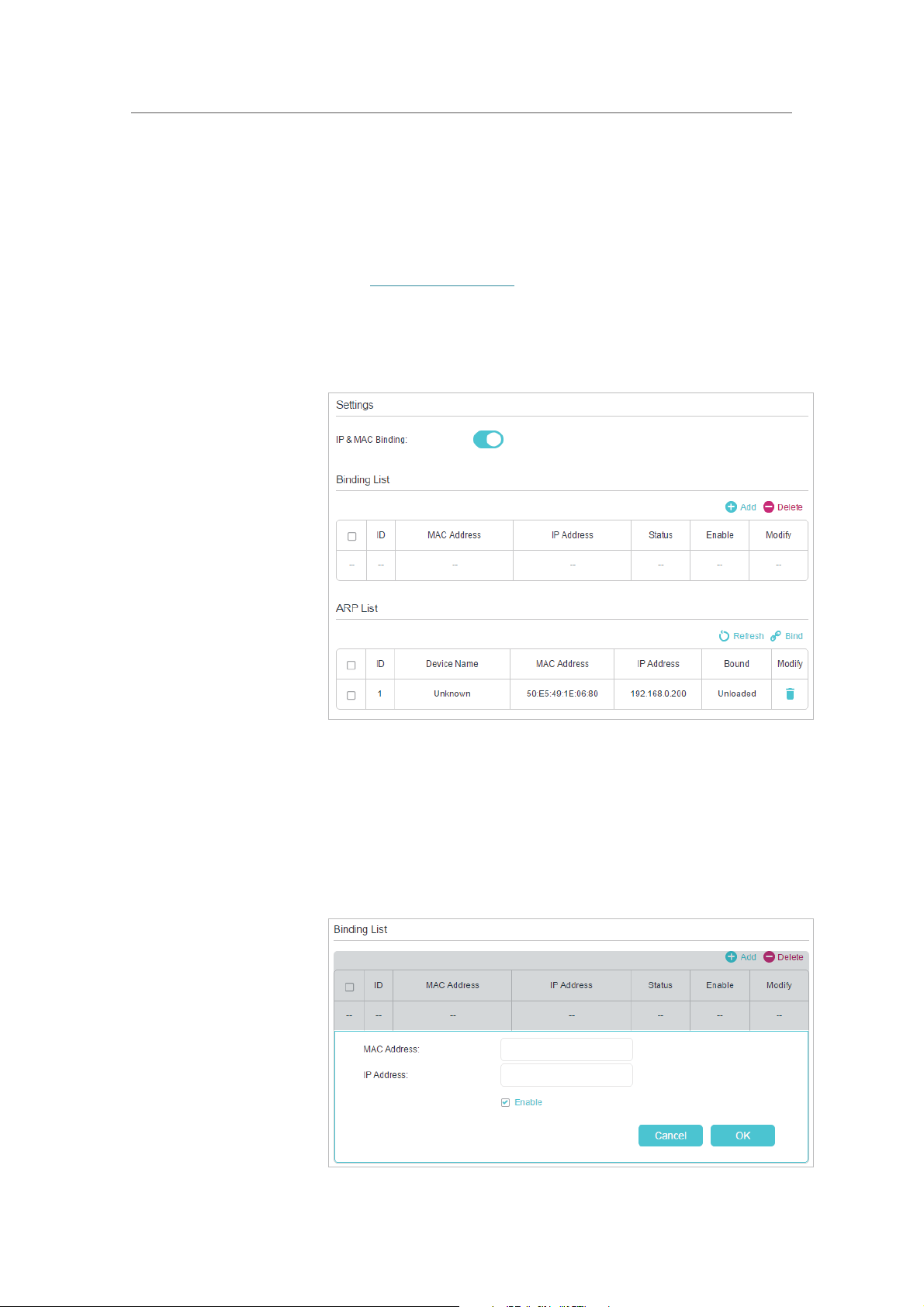Select the checkbox for the Unknown device row
Viewport: 924px width, 1307px height.
351,695
